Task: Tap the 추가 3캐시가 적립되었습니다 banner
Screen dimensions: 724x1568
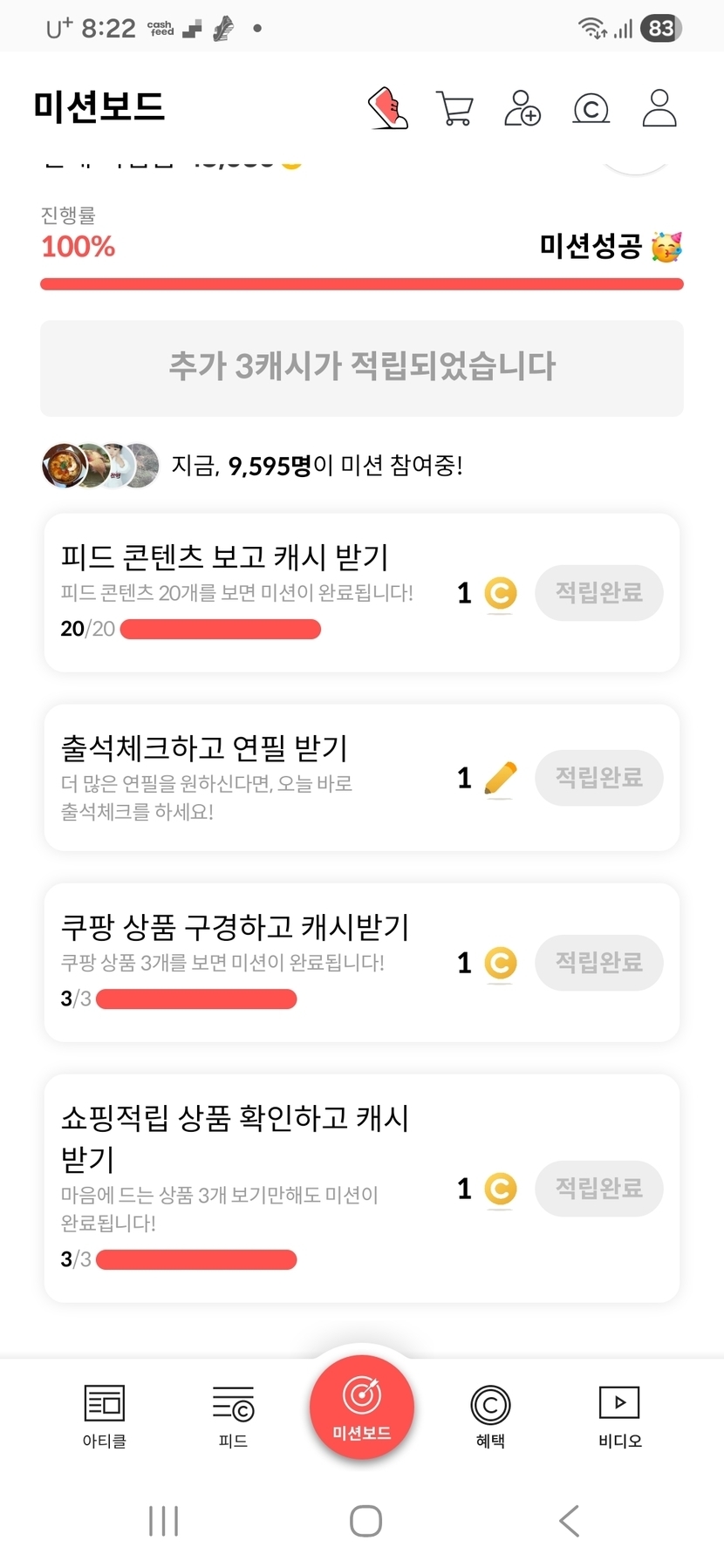Action: [x=362, y=367]
